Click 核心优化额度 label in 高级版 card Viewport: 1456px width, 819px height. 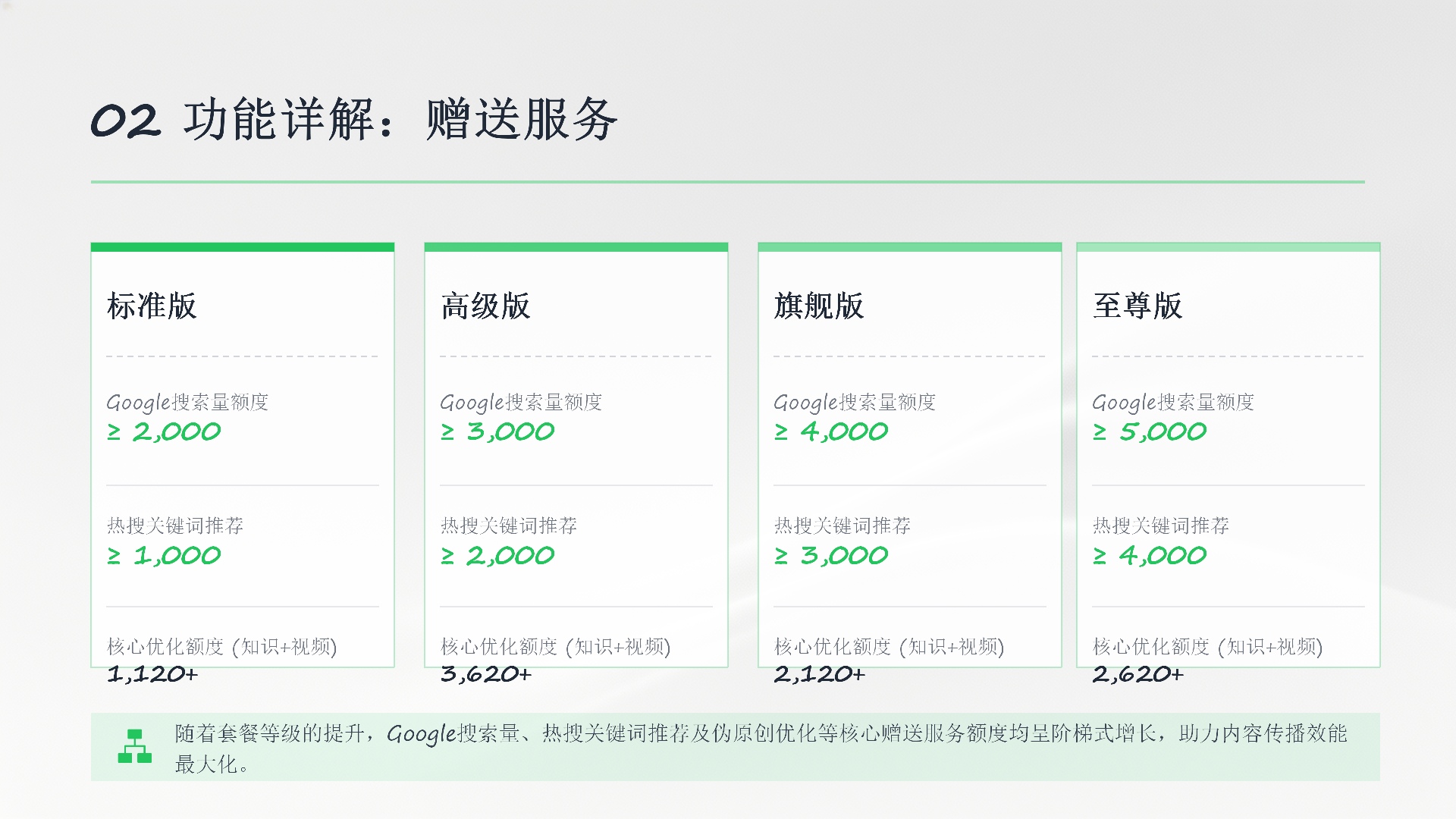point(556,647)
